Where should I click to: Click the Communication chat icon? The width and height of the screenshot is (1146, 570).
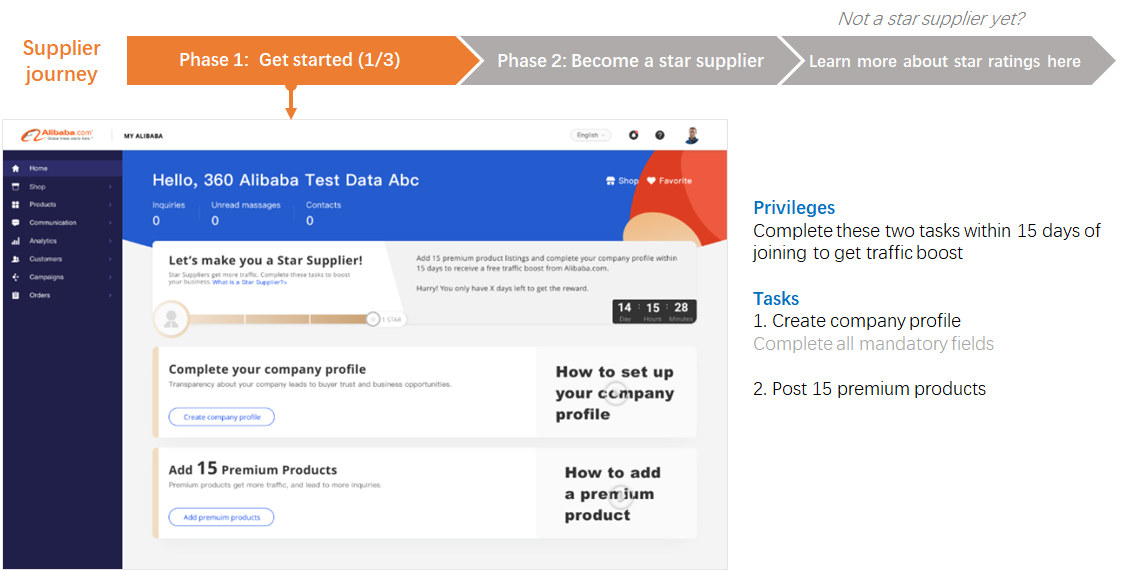click(x=15, y=223)
